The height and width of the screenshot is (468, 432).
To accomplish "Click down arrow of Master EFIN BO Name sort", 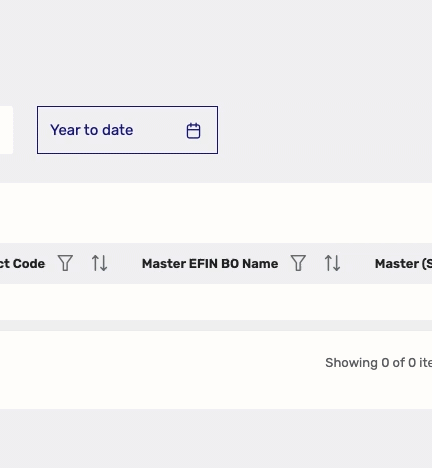I will pyautogui.click(x=337, y=263).
